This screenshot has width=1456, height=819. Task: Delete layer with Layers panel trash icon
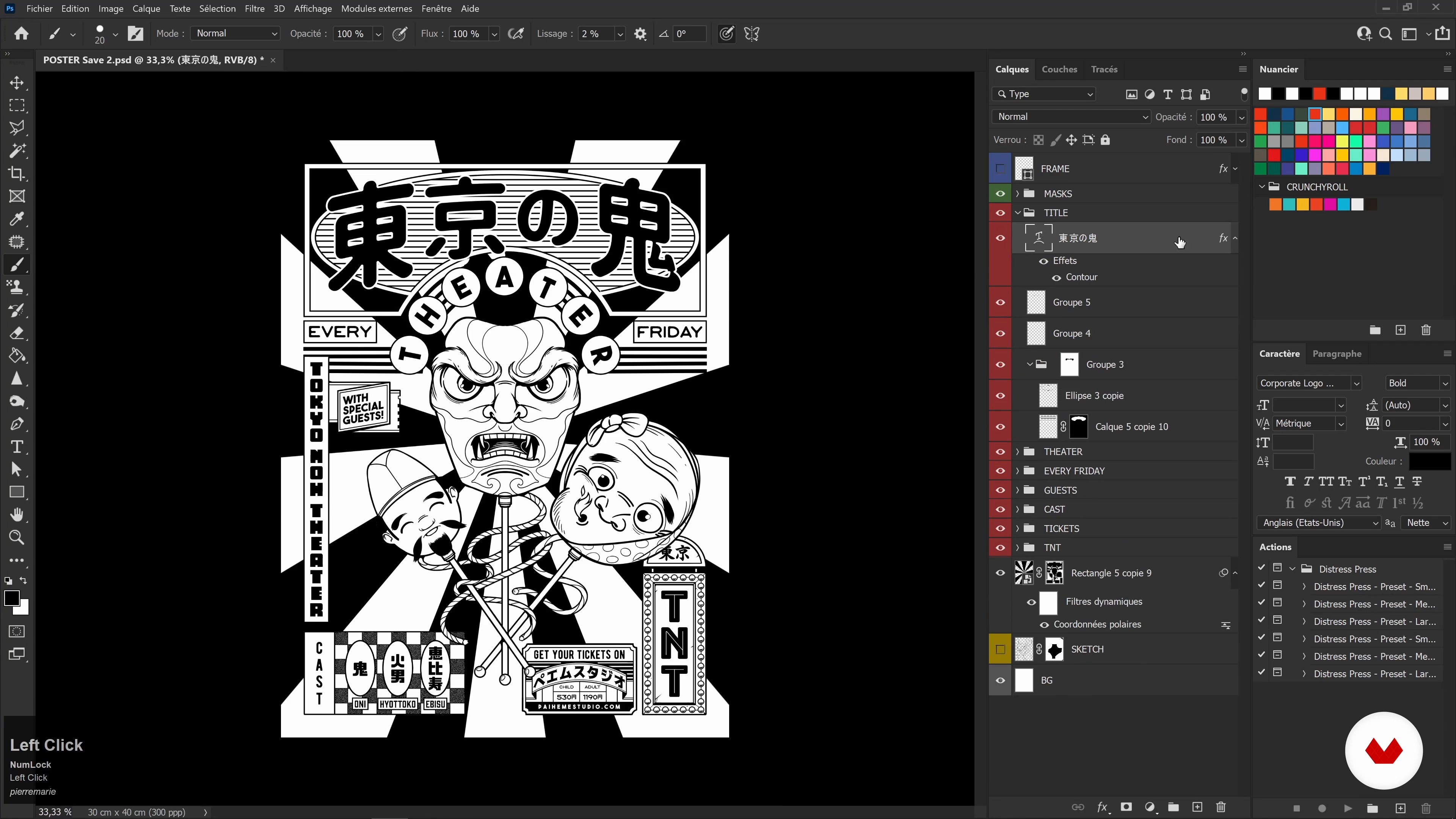1221,807
